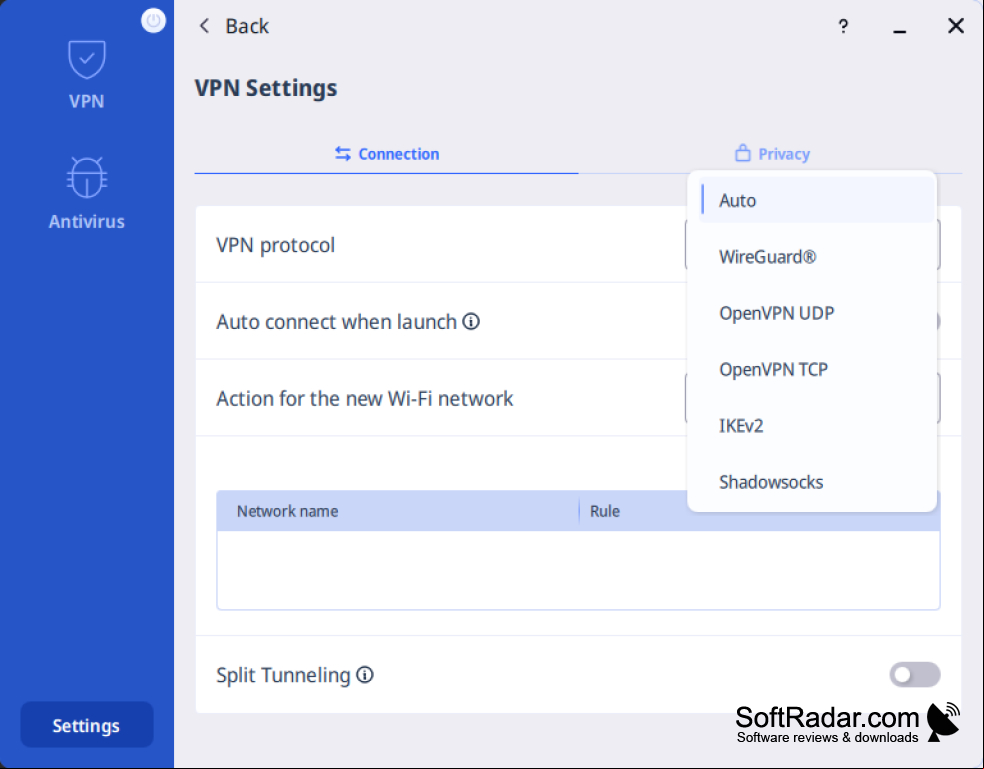This screenshot has height=769, width=984.
Task: Select WireGuard® protocol option
Action: pos(817,257)
